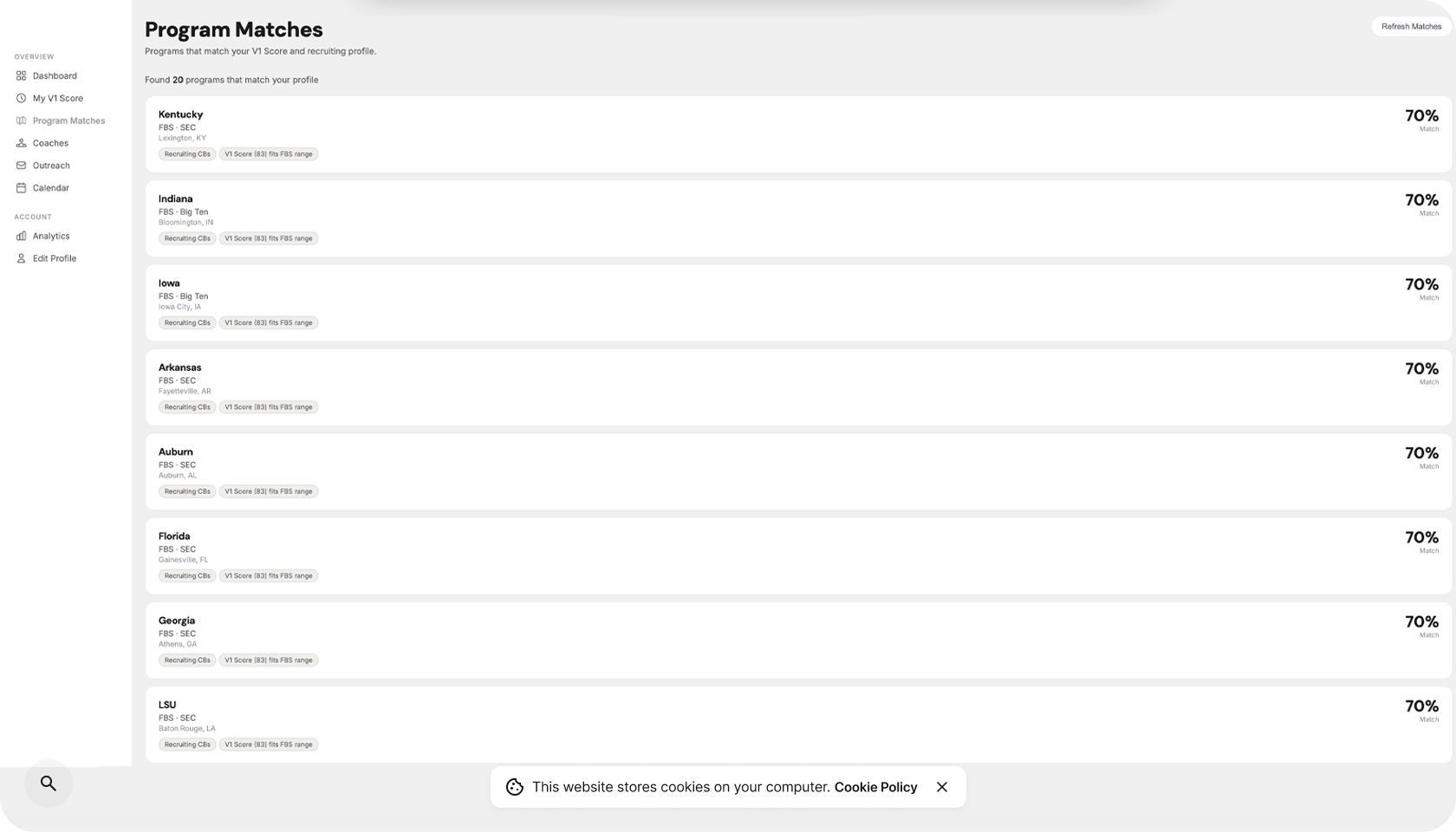Click the Coaches person icon

(21, 144)
